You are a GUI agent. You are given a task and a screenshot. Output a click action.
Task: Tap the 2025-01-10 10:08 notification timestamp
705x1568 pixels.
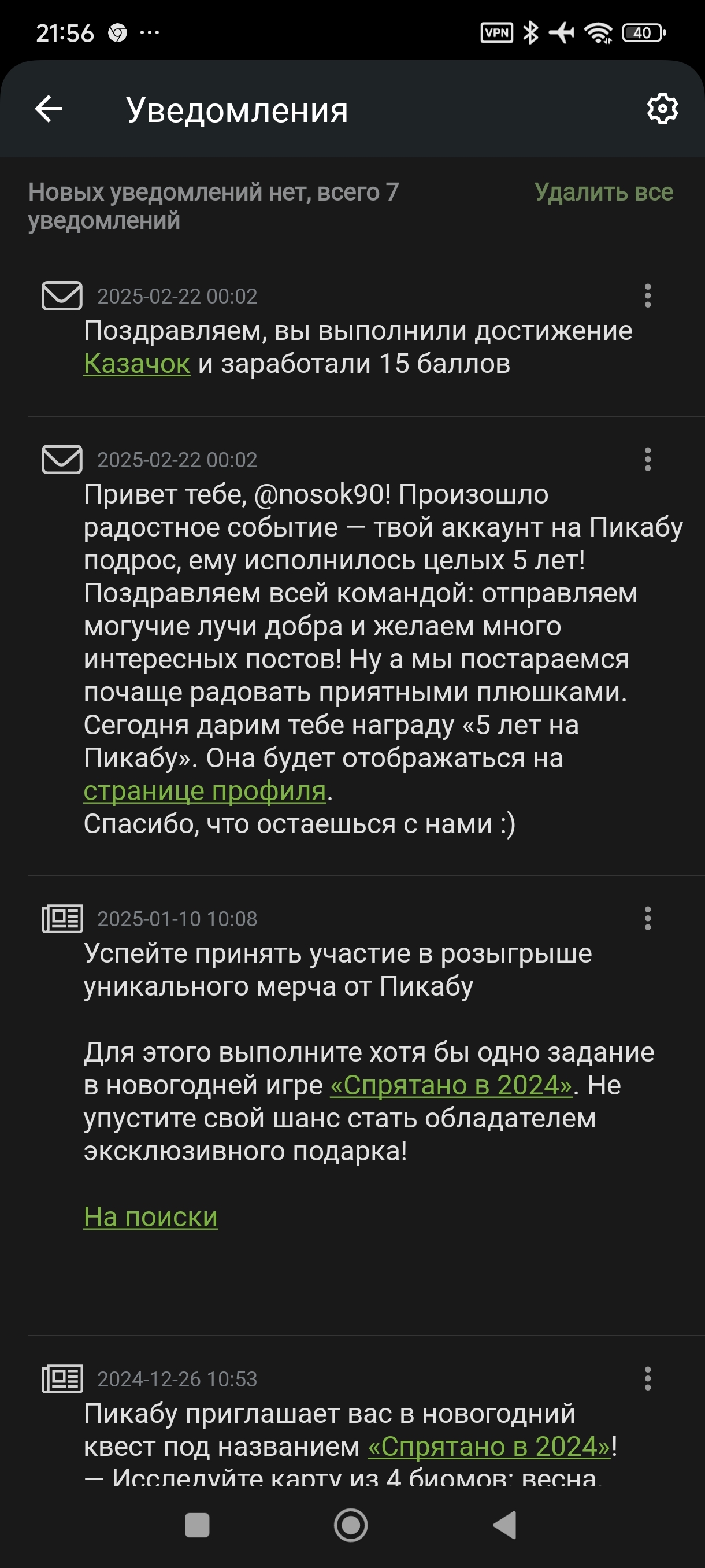pyautogui.click(x=177, y=919)
